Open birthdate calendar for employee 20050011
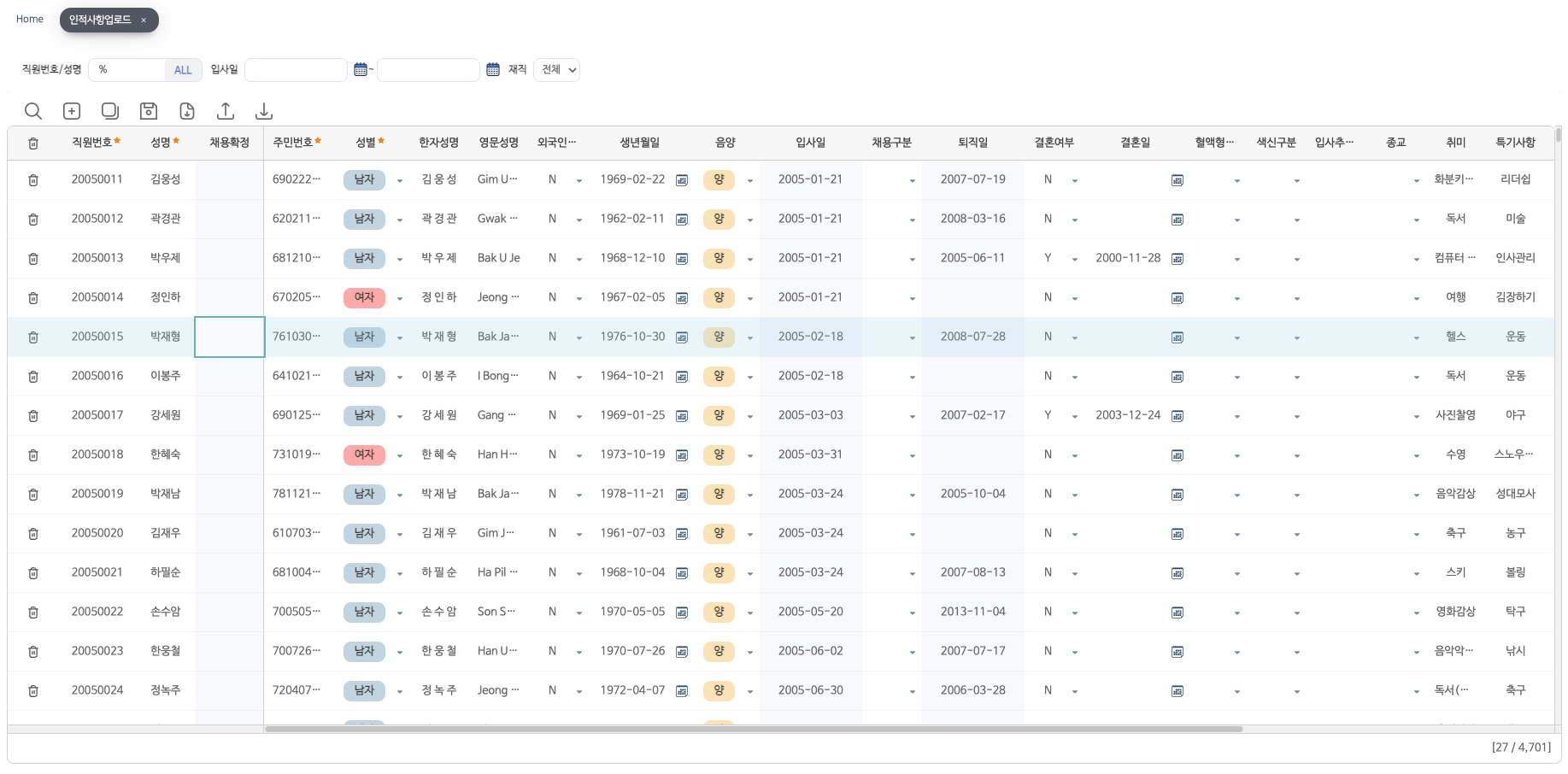The width and height of the screenshot is (1568, 774). (682, 180)
